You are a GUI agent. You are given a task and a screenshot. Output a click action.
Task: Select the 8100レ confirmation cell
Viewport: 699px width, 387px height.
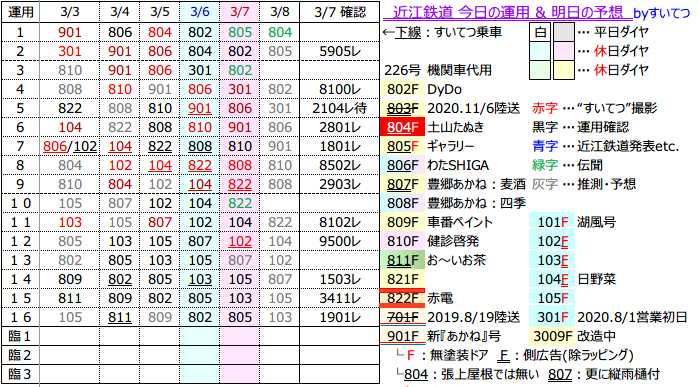(x=340, y=89)
